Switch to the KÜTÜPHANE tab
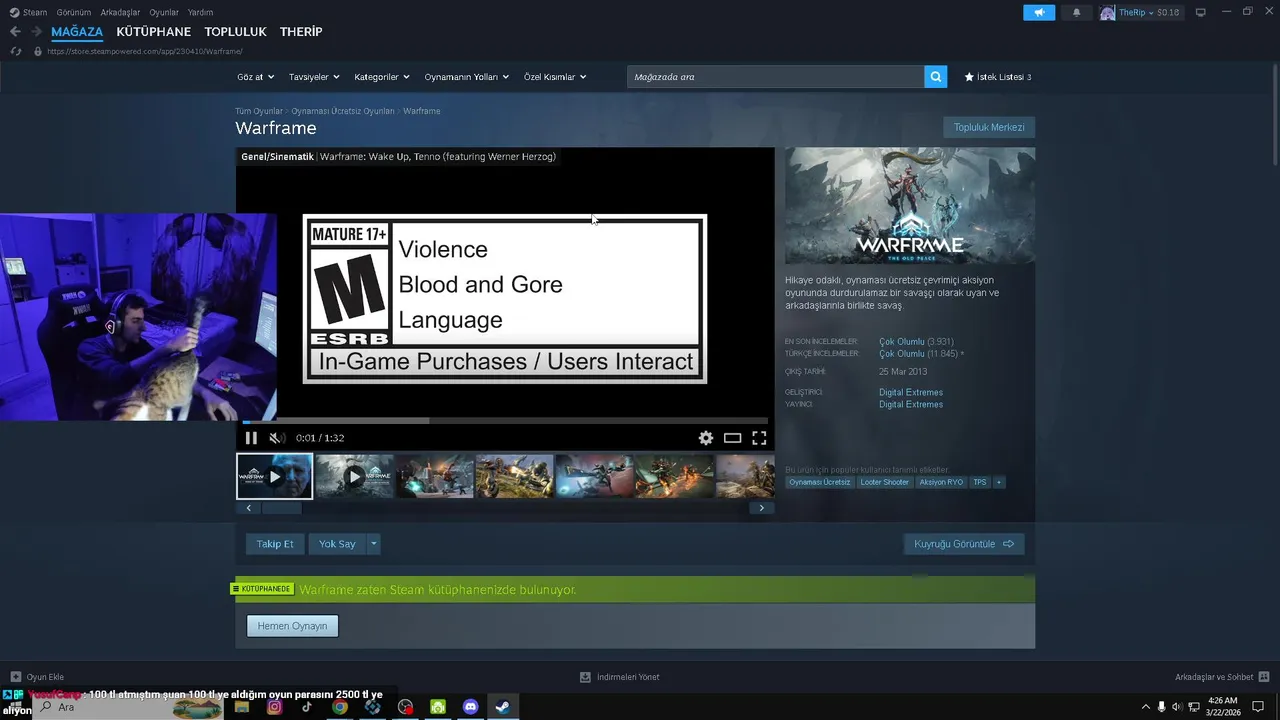The width and height of the screenshot is (1280, 720). 153,32
